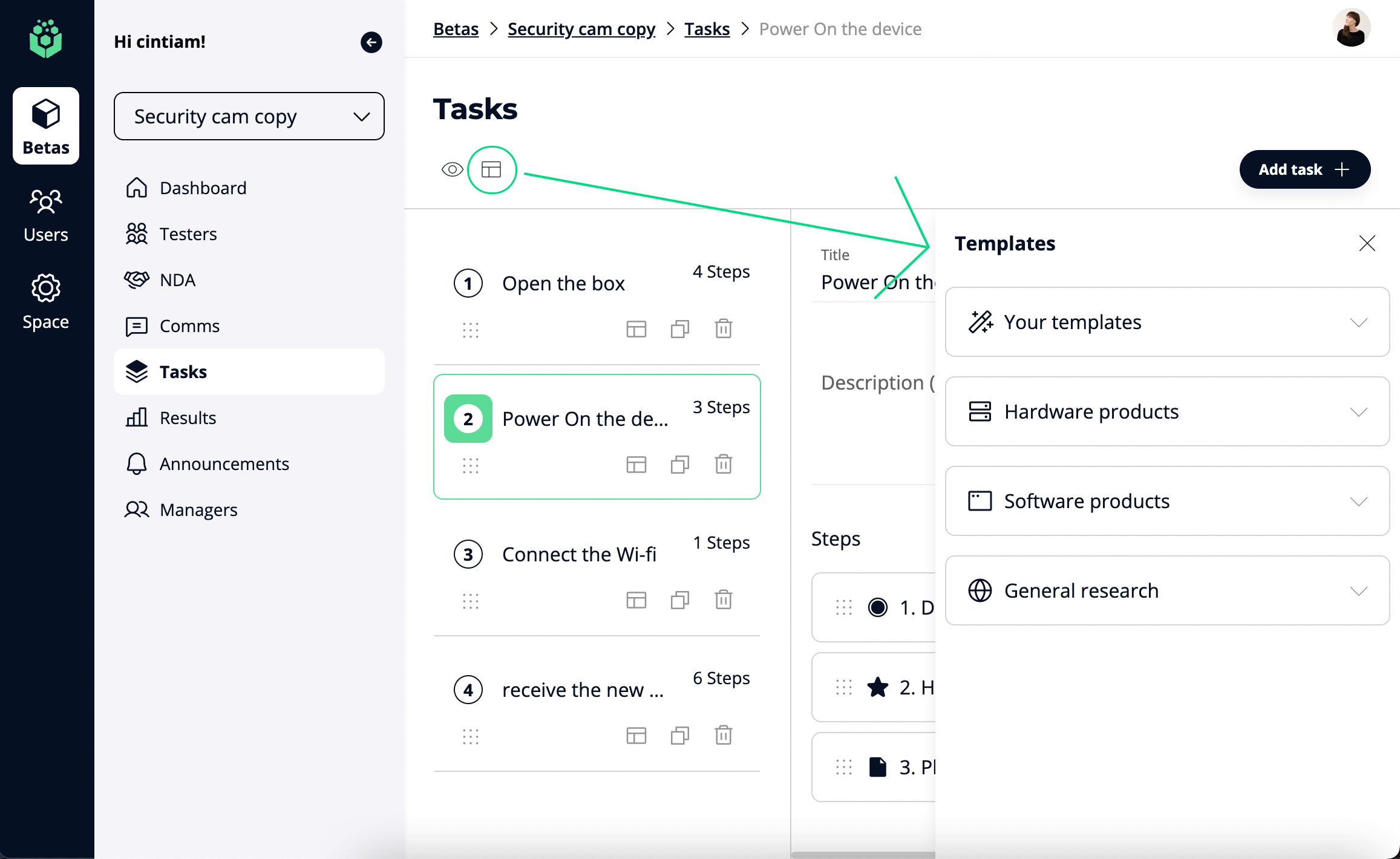Open the layout panel icon on 'Connect the Wi-fi'

click(636, 599)
